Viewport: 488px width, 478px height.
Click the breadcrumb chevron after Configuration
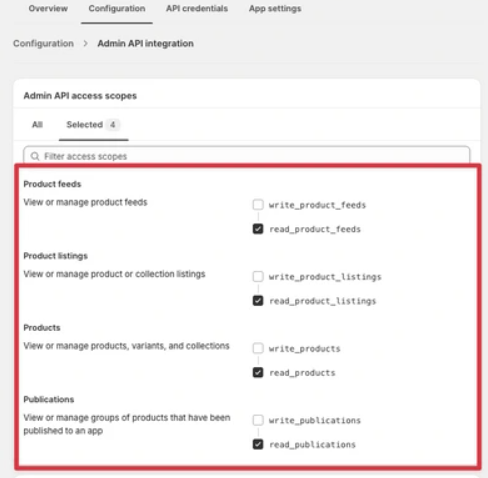coord(85,44)
